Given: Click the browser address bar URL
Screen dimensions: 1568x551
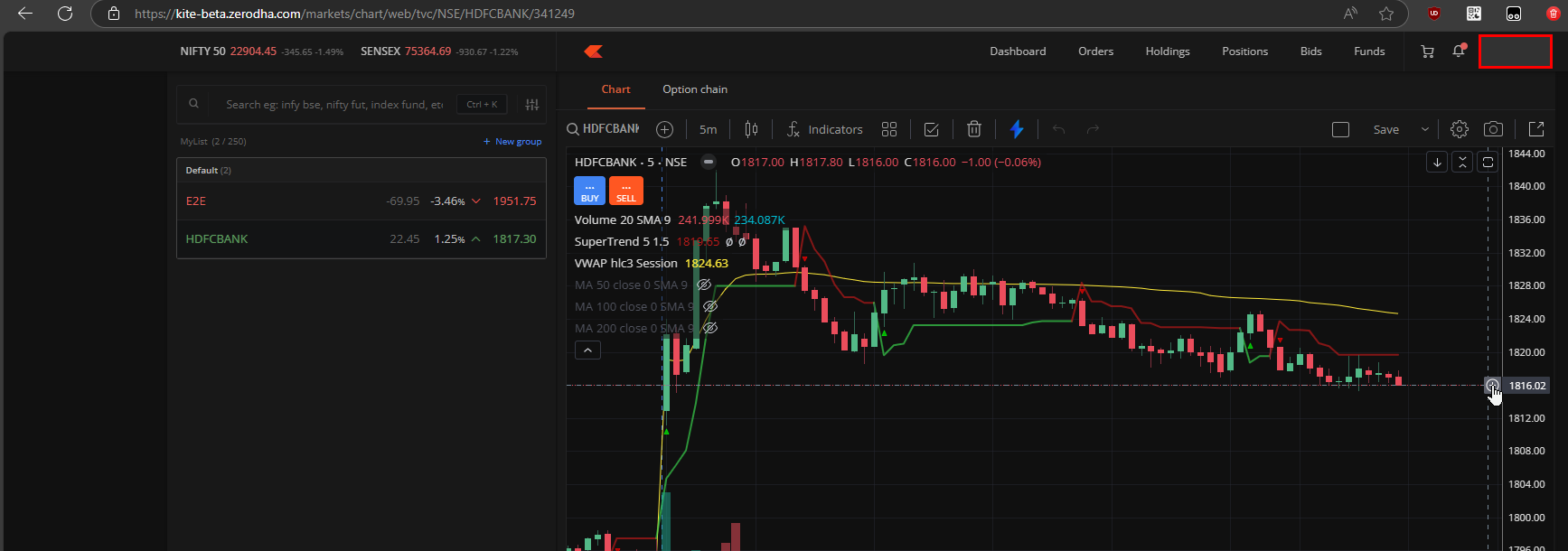Looking at the screenshot, I should (x=354, y=14).
